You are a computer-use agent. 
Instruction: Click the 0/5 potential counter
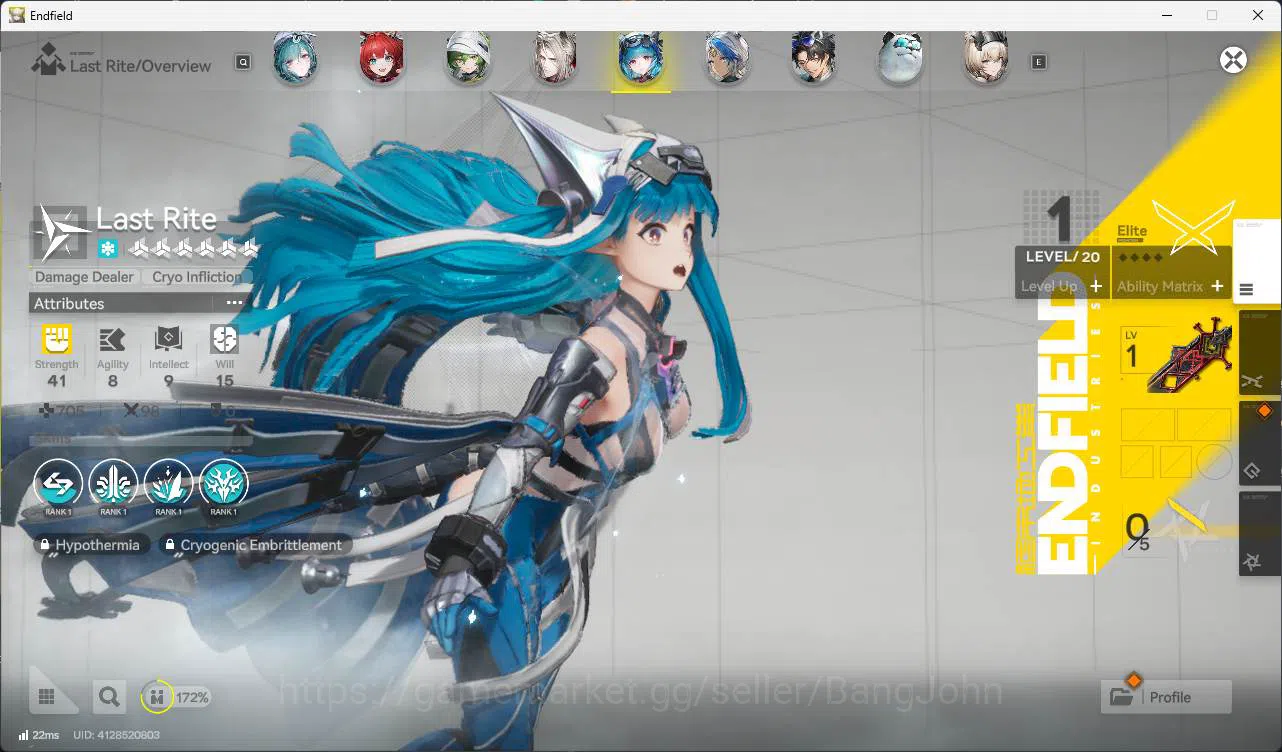[1137, 531]
